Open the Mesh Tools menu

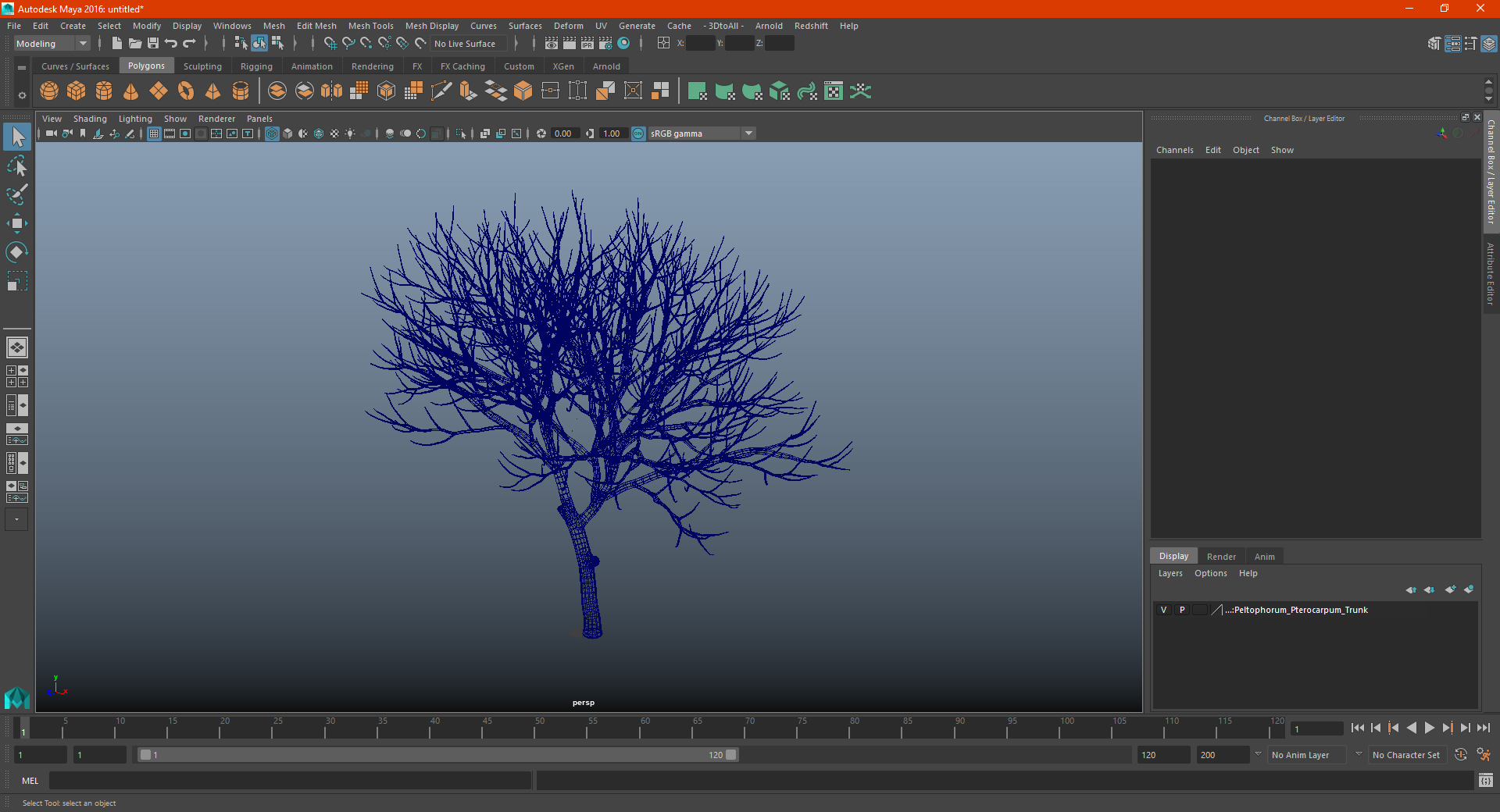[370, 26]
